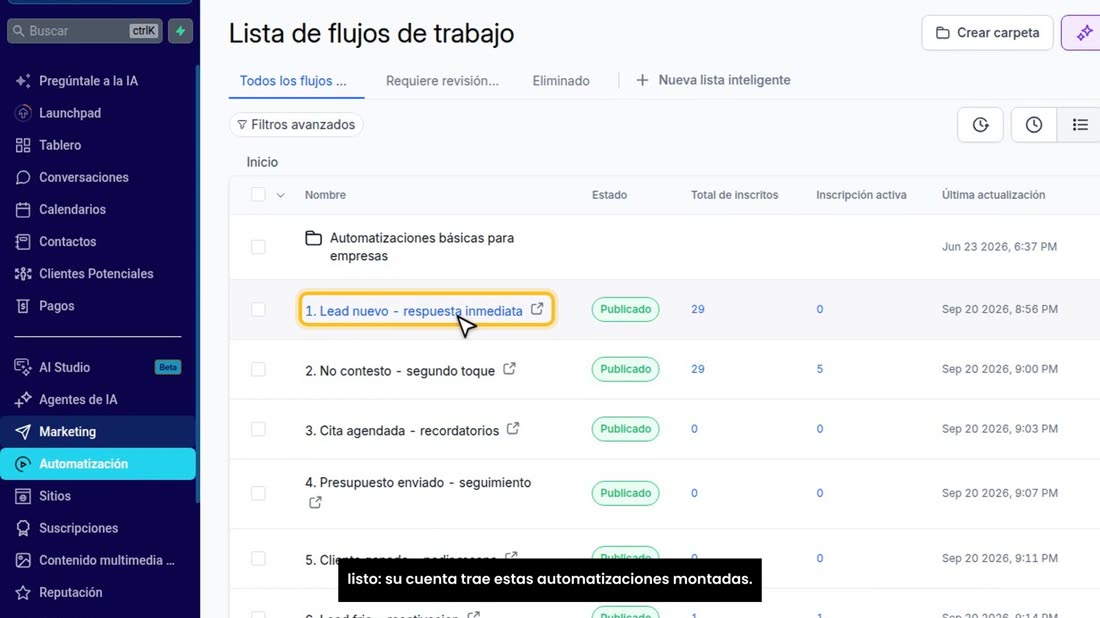
Task: Click the Publicado badge of Lead nuevo
Action: pyautogui.click(x=625, y=309)
